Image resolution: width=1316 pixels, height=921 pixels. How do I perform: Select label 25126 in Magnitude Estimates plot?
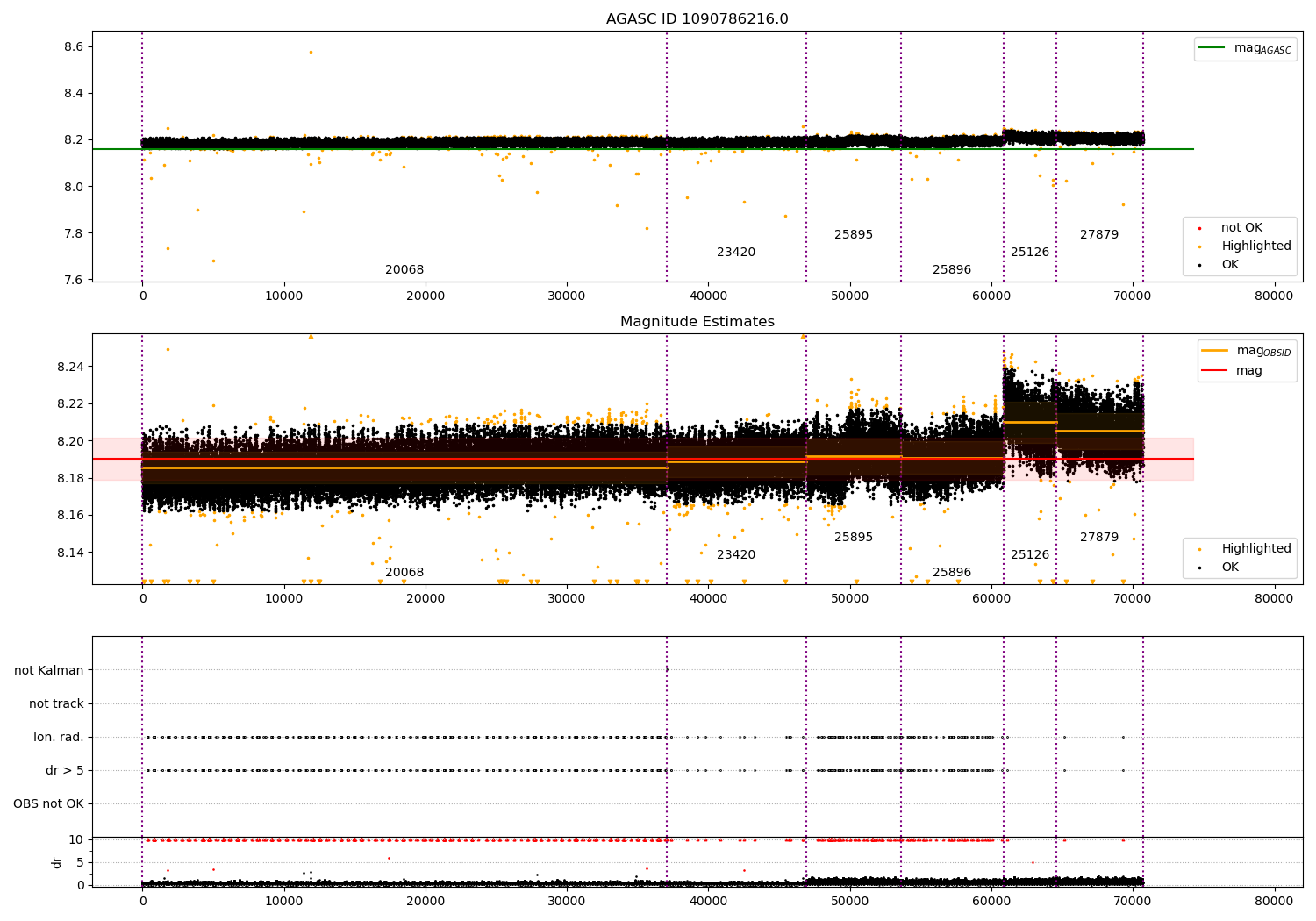1030,555
